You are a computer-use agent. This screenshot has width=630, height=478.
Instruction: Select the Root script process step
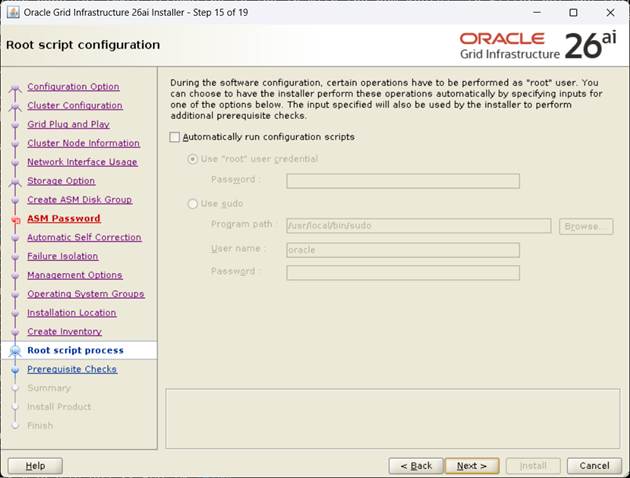[x=76, y=350]
